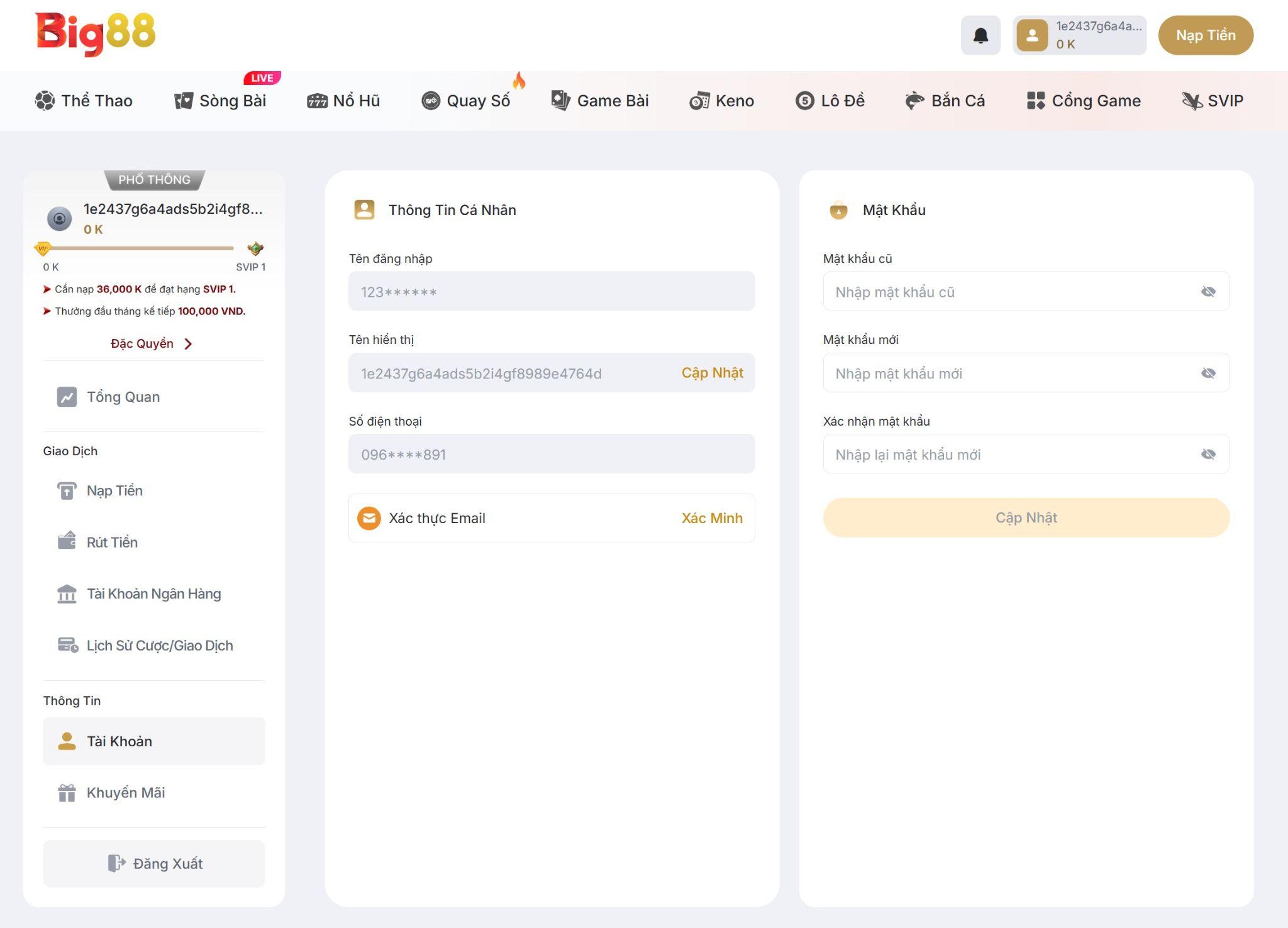Expand Đặc Quyền privileges chevron
This screenshot has width=1288, height=928.
click(x=188, y=344)
